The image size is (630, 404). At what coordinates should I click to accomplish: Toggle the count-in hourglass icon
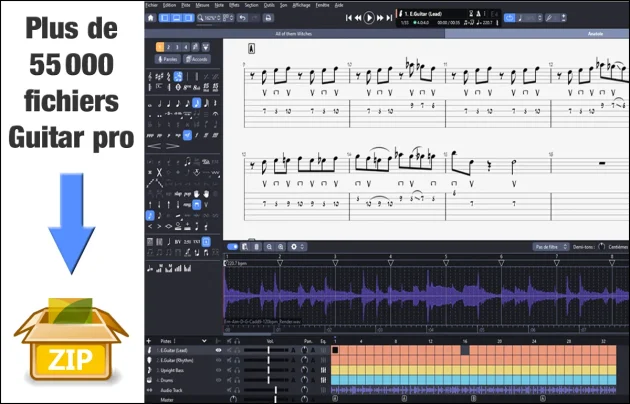pyautogui.click(x=471, y=14)
